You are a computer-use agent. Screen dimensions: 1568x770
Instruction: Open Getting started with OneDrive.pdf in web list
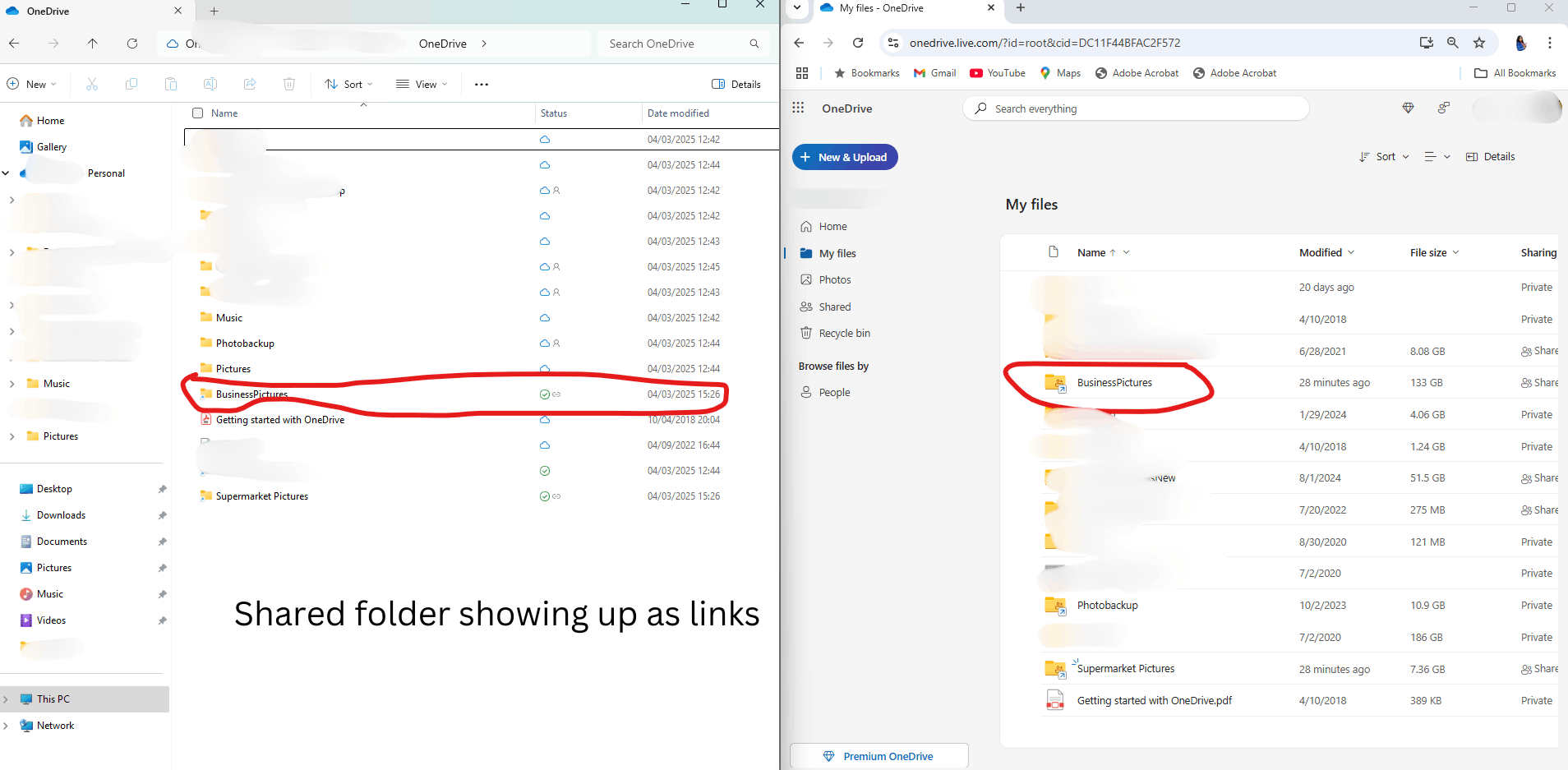tap(1154, 701)
